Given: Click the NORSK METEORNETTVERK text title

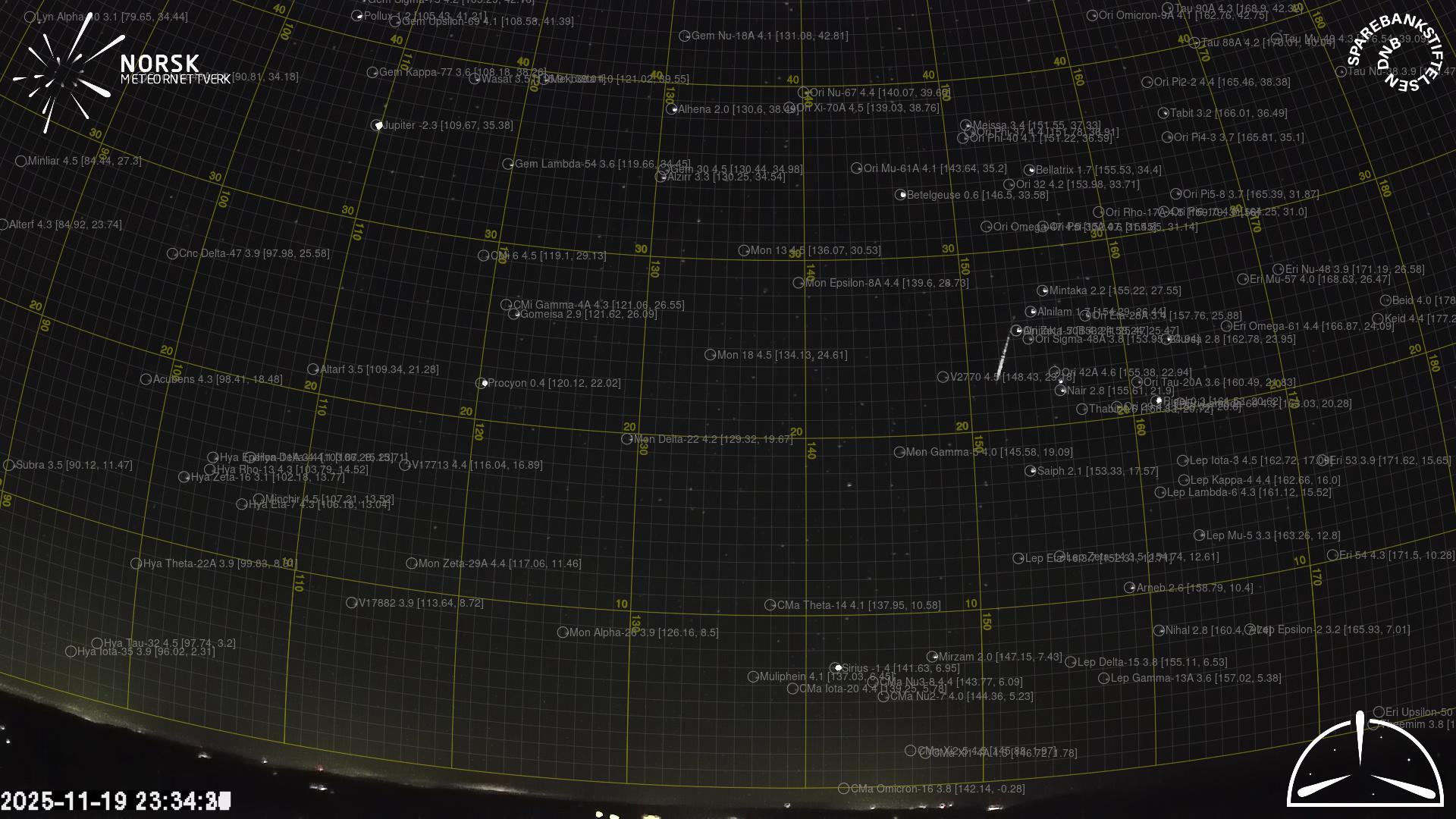Looking at the screenshot, I should (174, 69).
